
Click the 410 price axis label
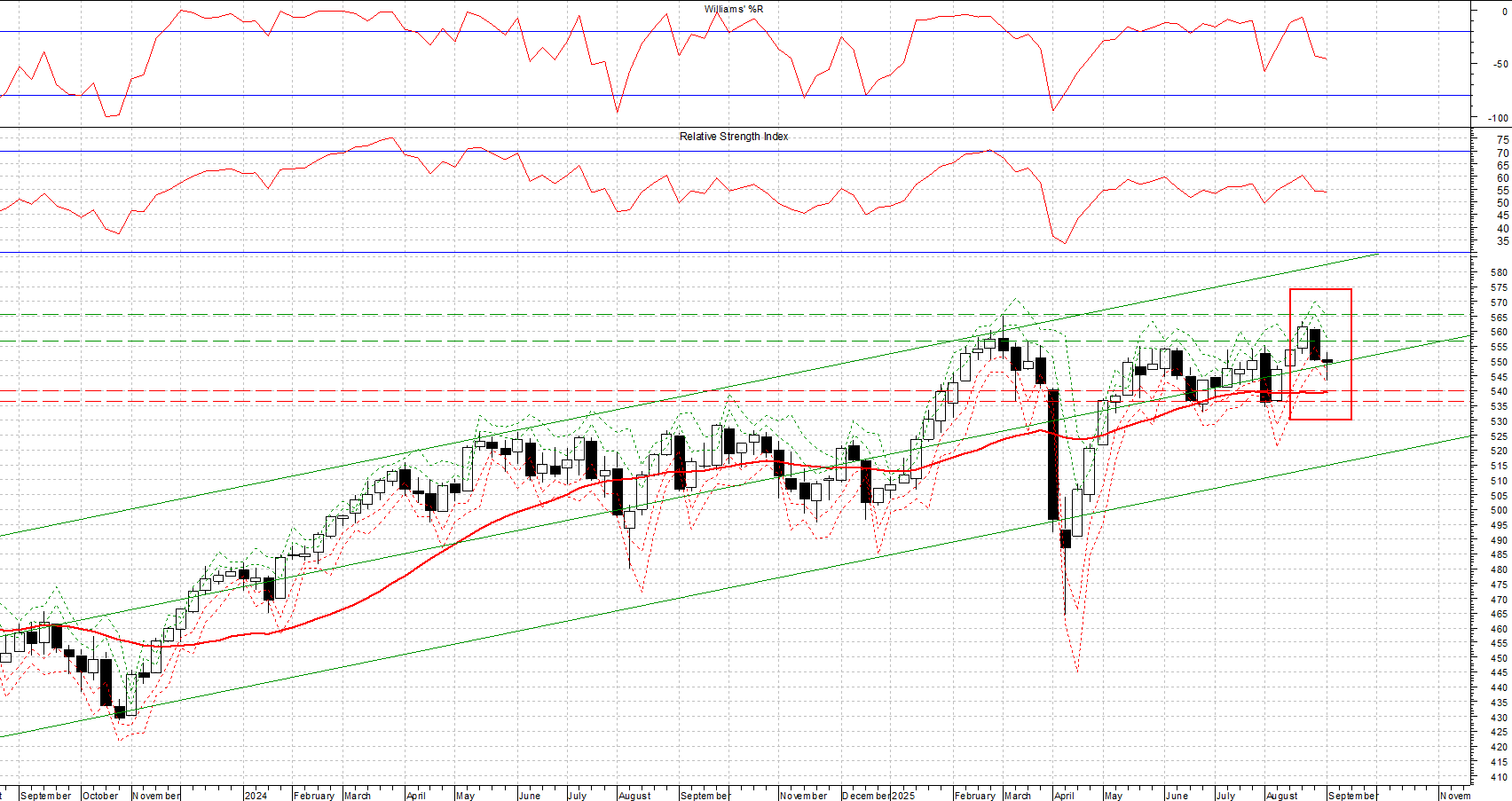[1500, 777]
